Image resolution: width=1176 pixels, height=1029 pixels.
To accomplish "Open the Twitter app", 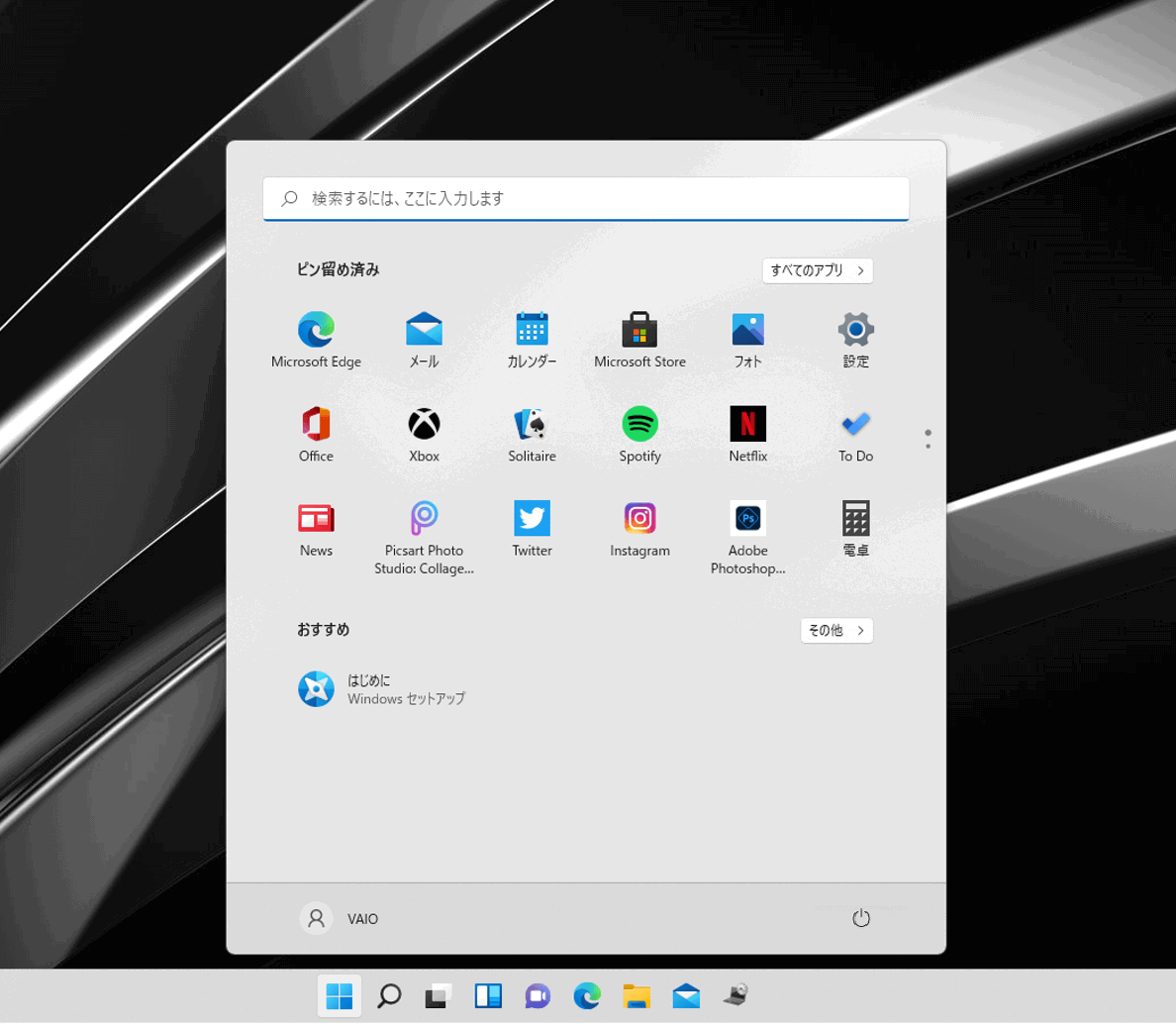I will 532,529.
